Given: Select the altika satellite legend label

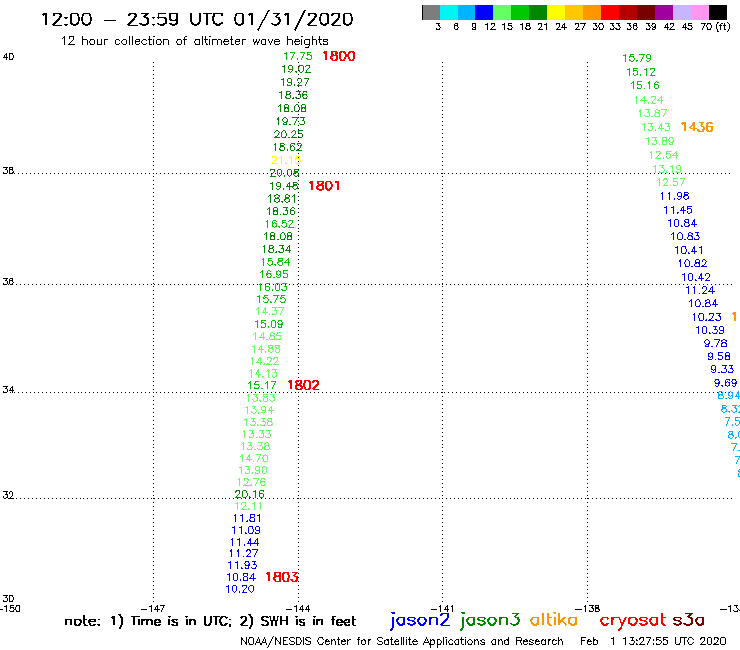Looking at the screenshot, I should click(554, 619).
